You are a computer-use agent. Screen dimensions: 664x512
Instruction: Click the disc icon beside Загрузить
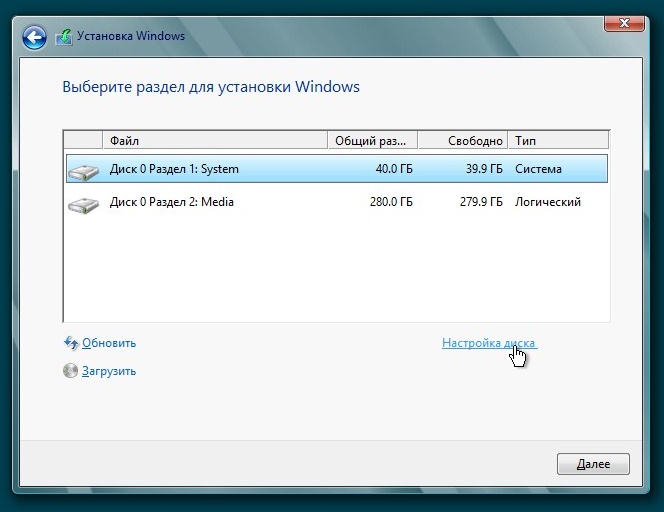point(70,371)
